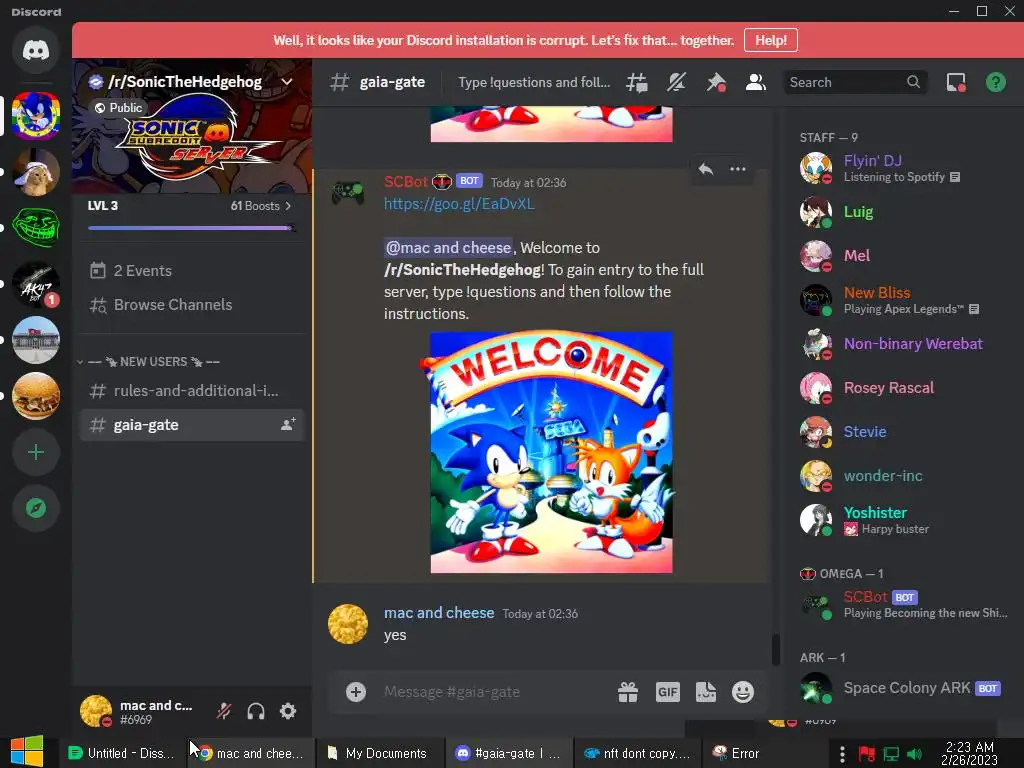Select the gaia-gate channel
The width and height of the screenshot is (1024, 768).
pos(192,424)
